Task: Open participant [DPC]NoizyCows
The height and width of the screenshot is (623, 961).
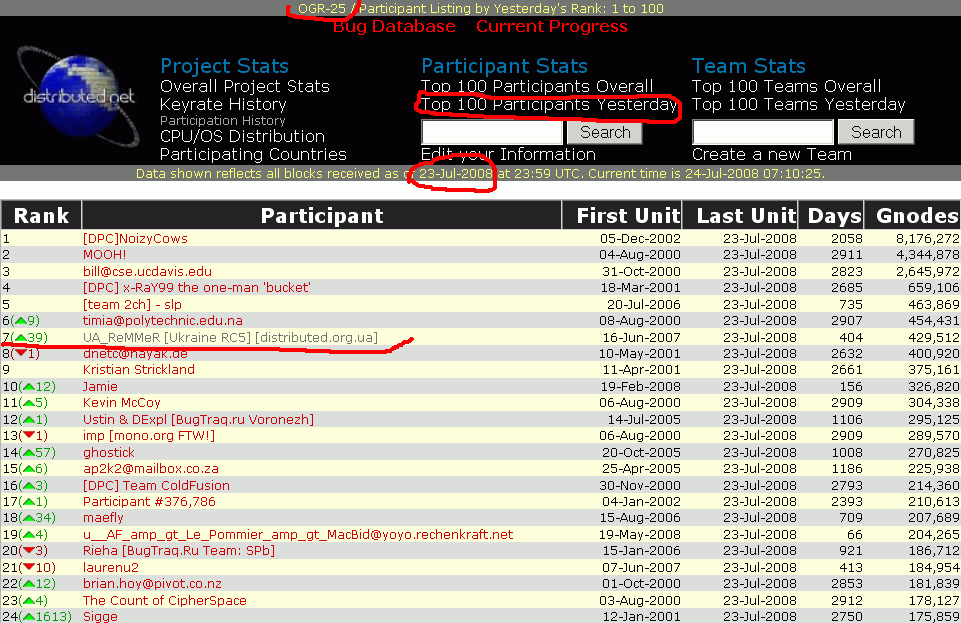Action: [135, 238]
